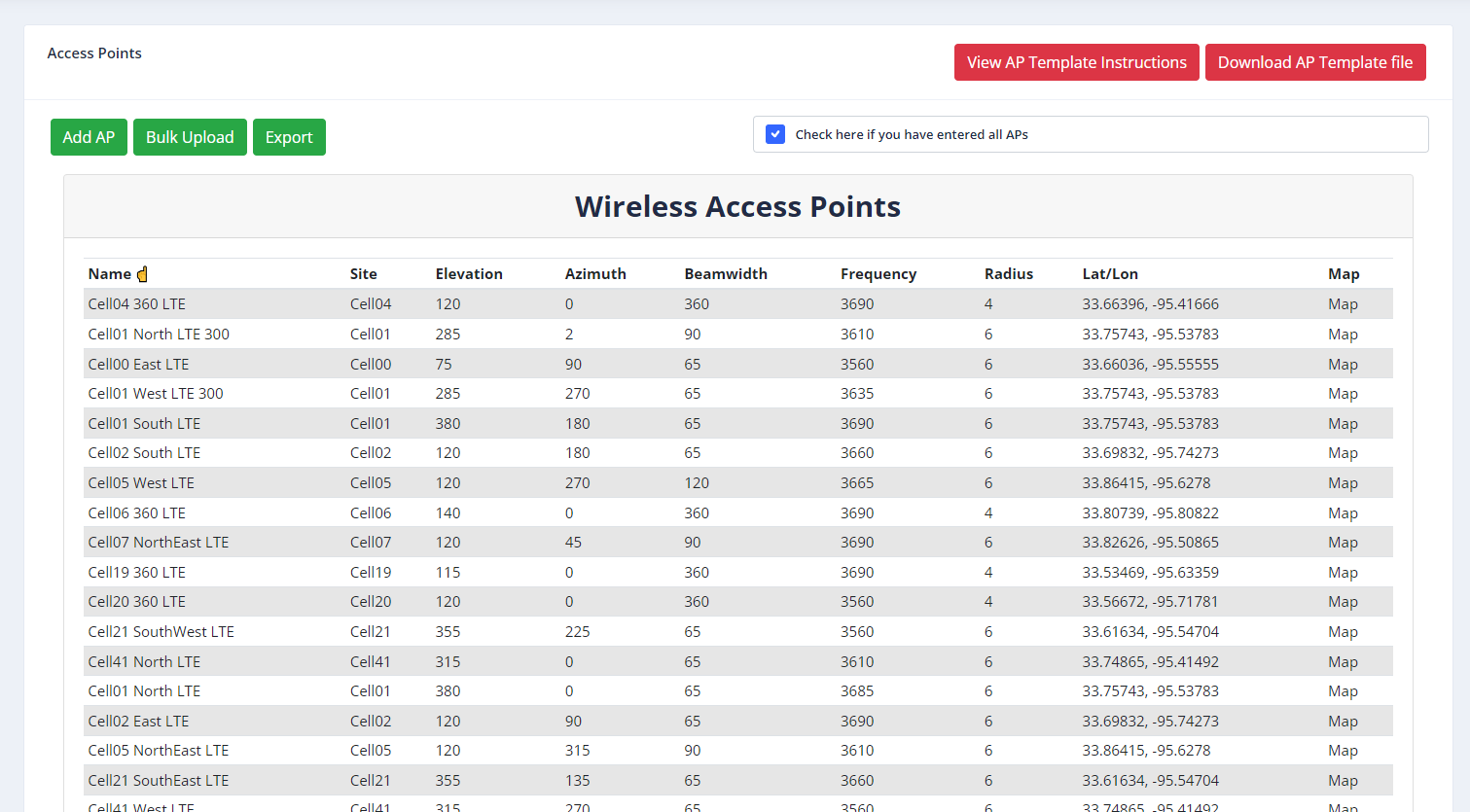Toggle the all APs entered checkbox

(x=775, y=134)
